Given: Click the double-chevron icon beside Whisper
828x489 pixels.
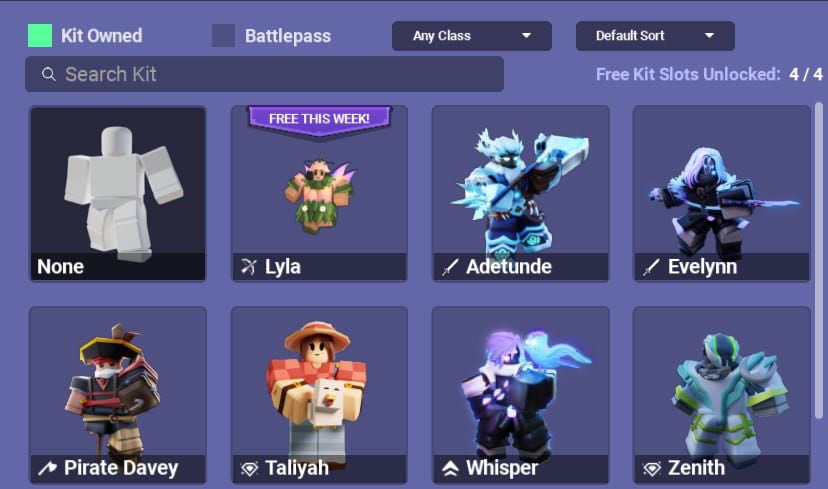Looking at the screenshot, I should point(450,468).
